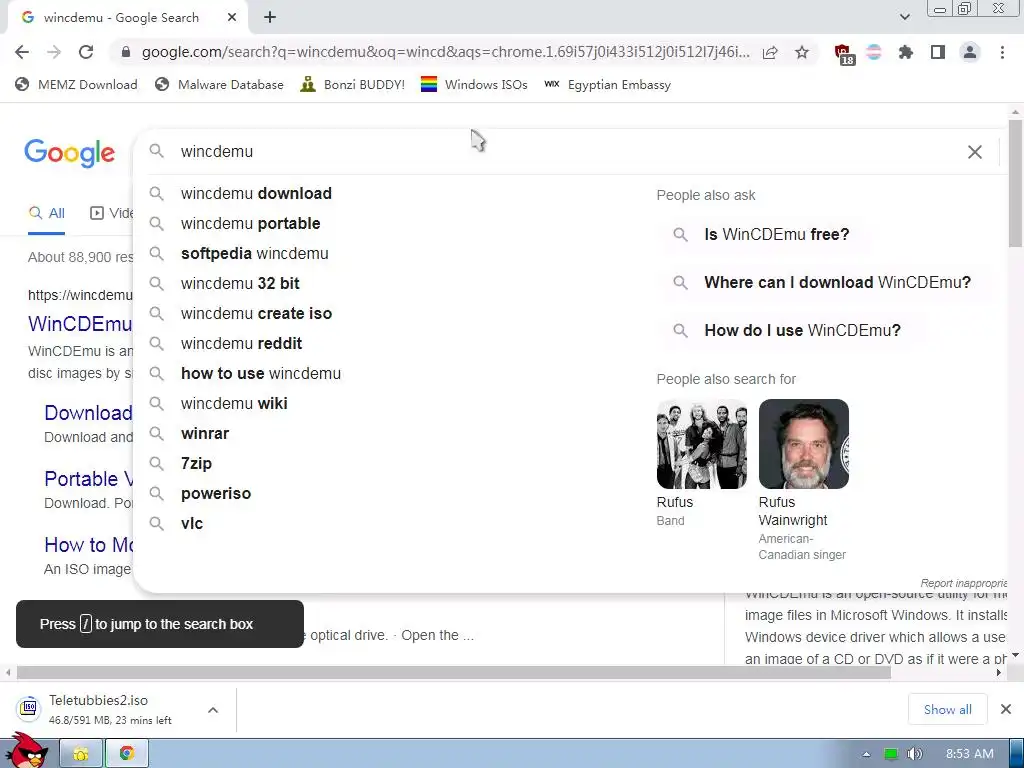This screenshot has width=1024, height=768.
Task: Open the Teletubbies2.iso download item
Action: click(104, 709)
